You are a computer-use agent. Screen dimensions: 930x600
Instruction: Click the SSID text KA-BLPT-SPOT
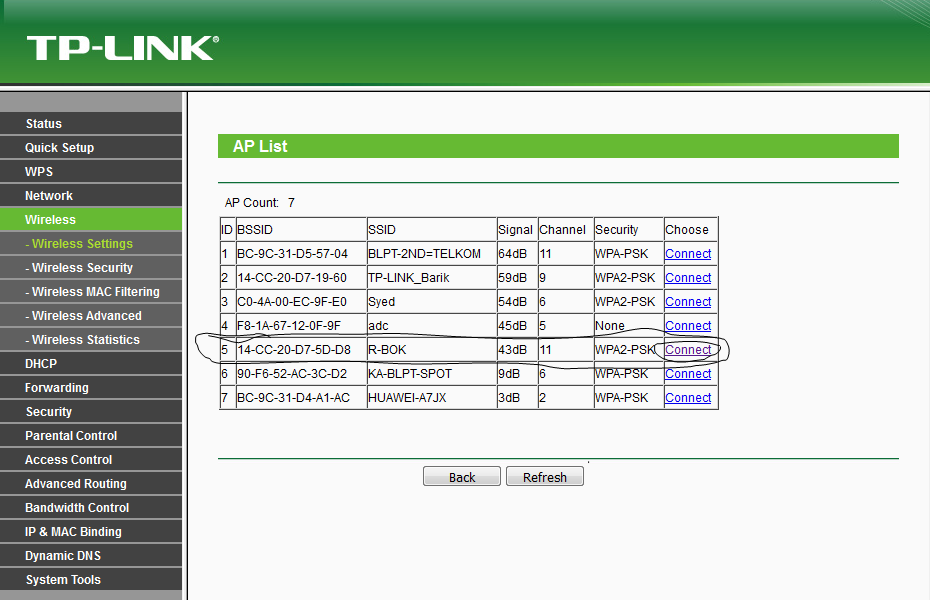tap(410, 374)
